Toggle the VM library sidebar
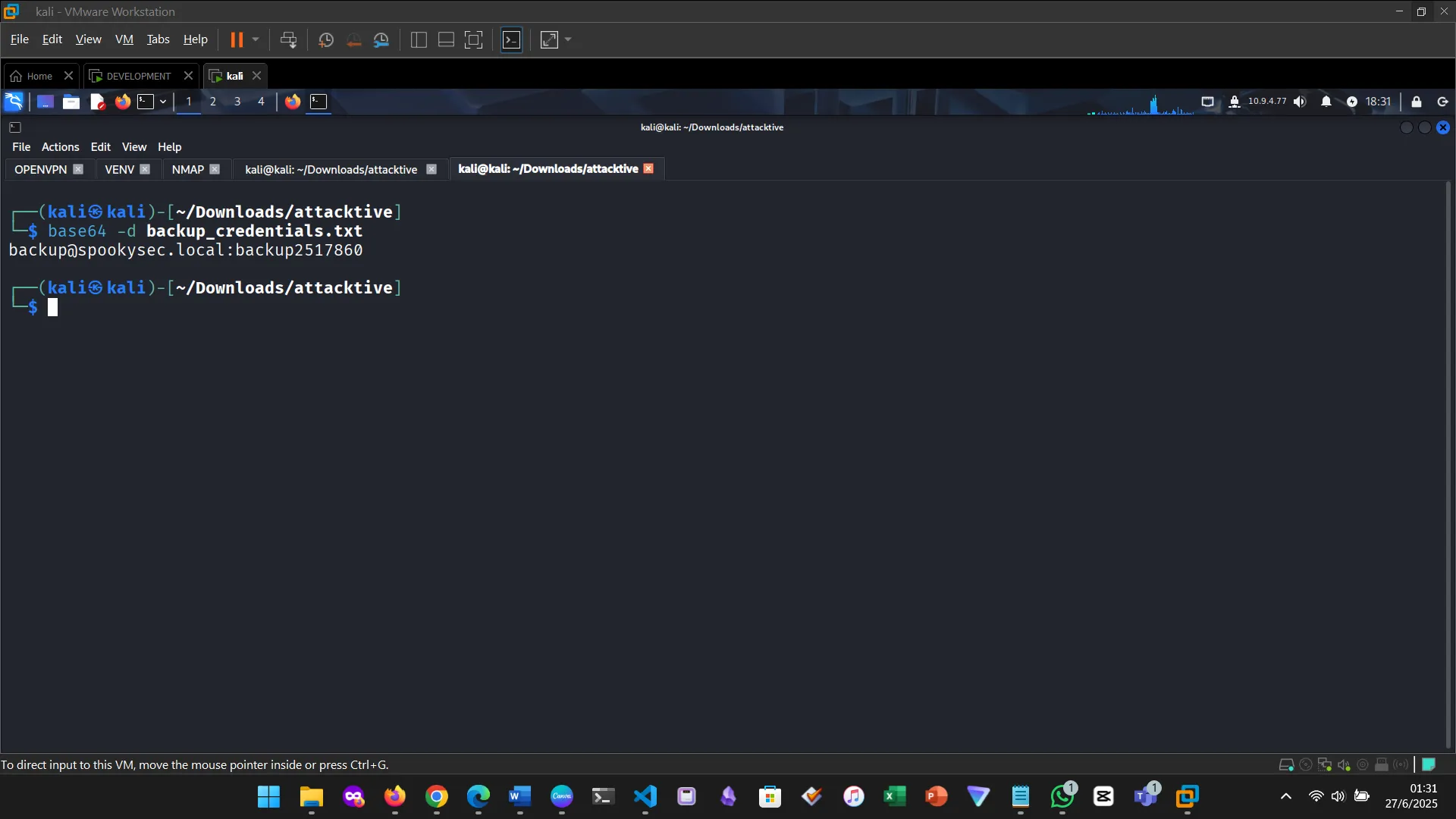The image size is (1456, 819). (x=418, y=39)
